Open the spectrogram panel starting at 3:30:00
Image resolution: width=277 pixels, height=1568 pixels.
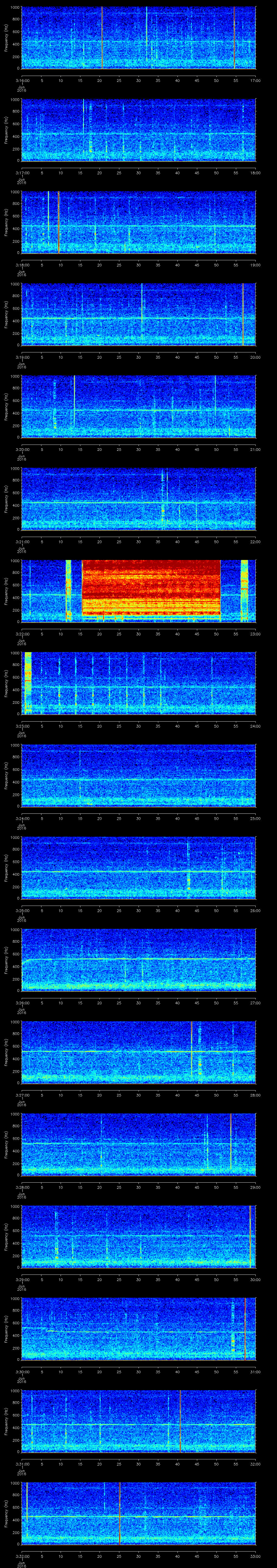(x=139, y=1328)
